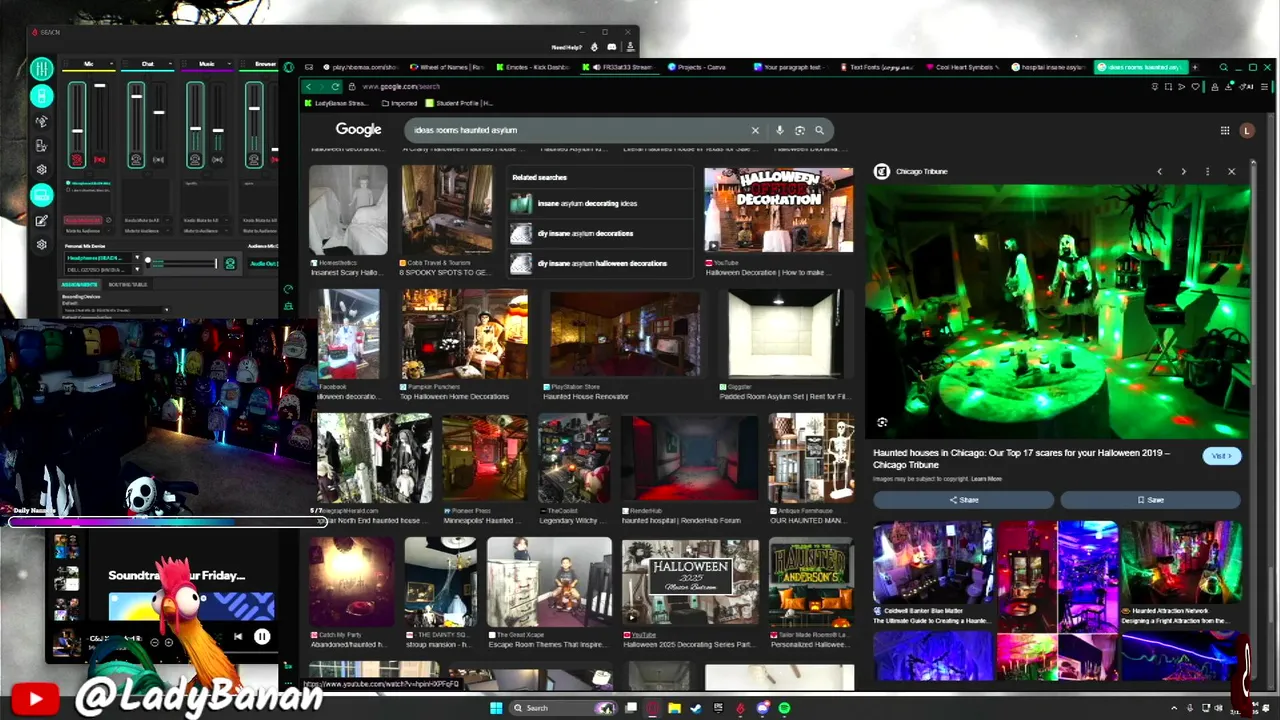Open the LadyBanan Stream bookmark
Viewport: 1280px width, 720px height.
pos(335,103)
